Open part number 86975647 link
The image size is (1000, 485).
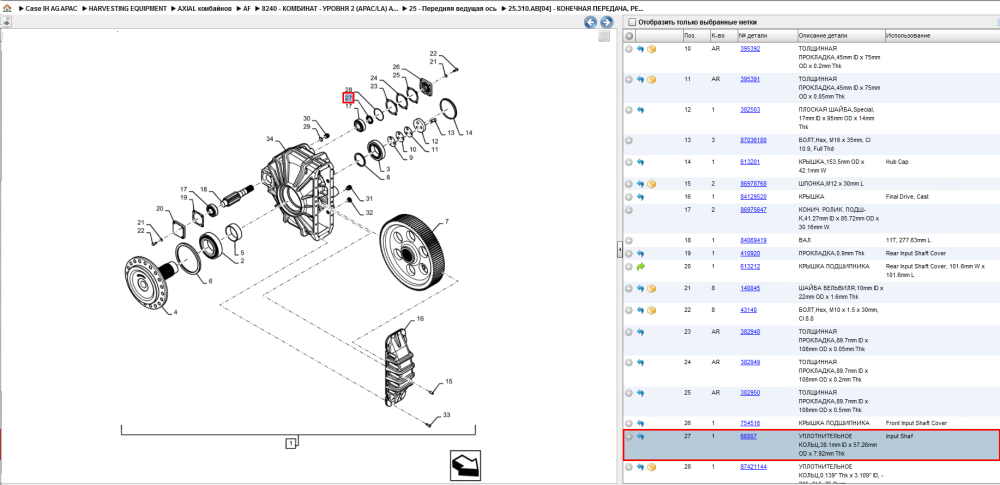pyautogui.click(x=753, y=210)
